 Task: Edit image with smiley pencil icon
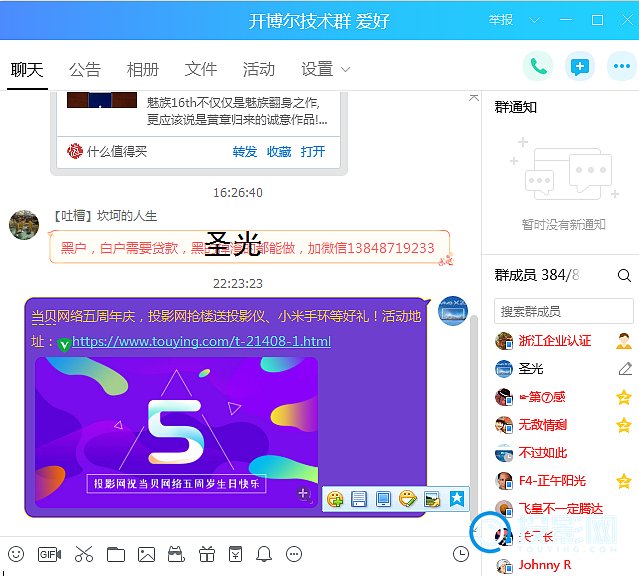click(x=408, y=499)
